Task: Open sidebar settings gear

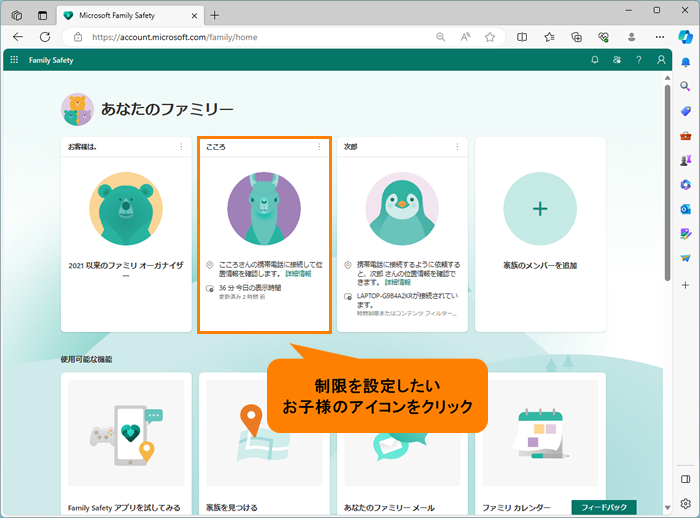Action: [x=685, y=504]
